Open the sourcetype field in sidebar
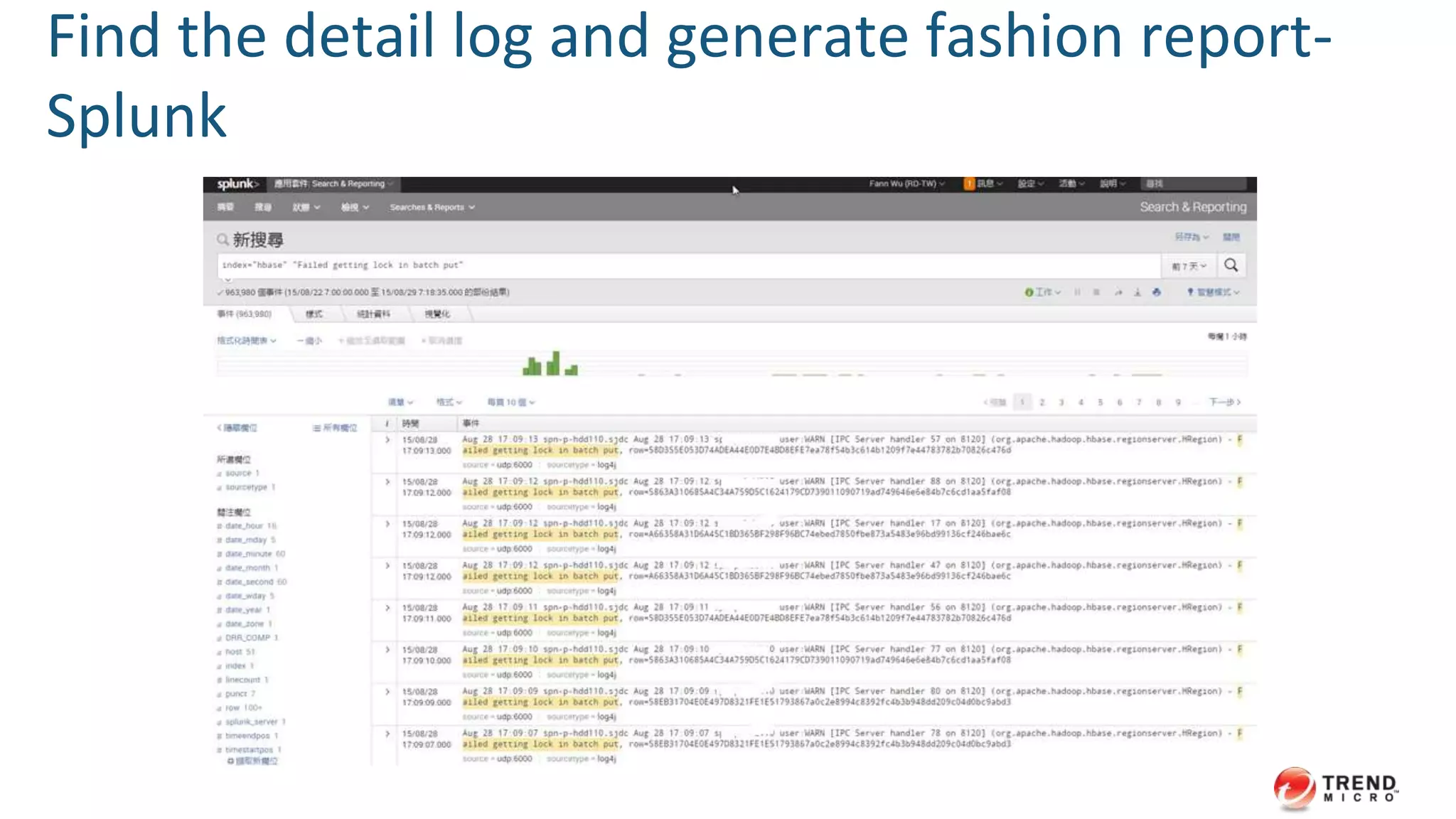 click(246, 488)
